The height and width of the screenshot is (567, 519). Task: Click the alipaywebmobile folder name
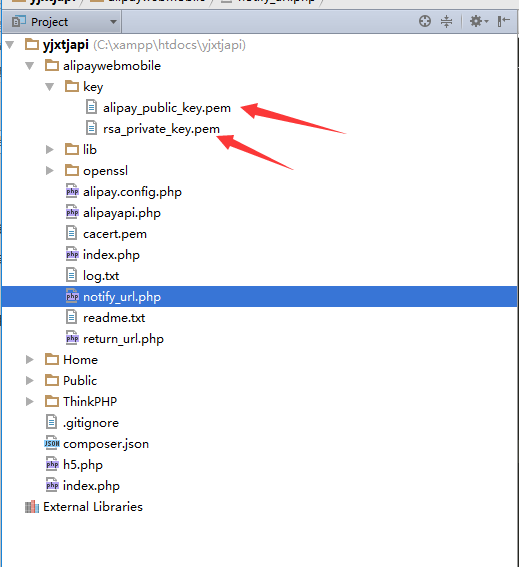tap(112, 66)
